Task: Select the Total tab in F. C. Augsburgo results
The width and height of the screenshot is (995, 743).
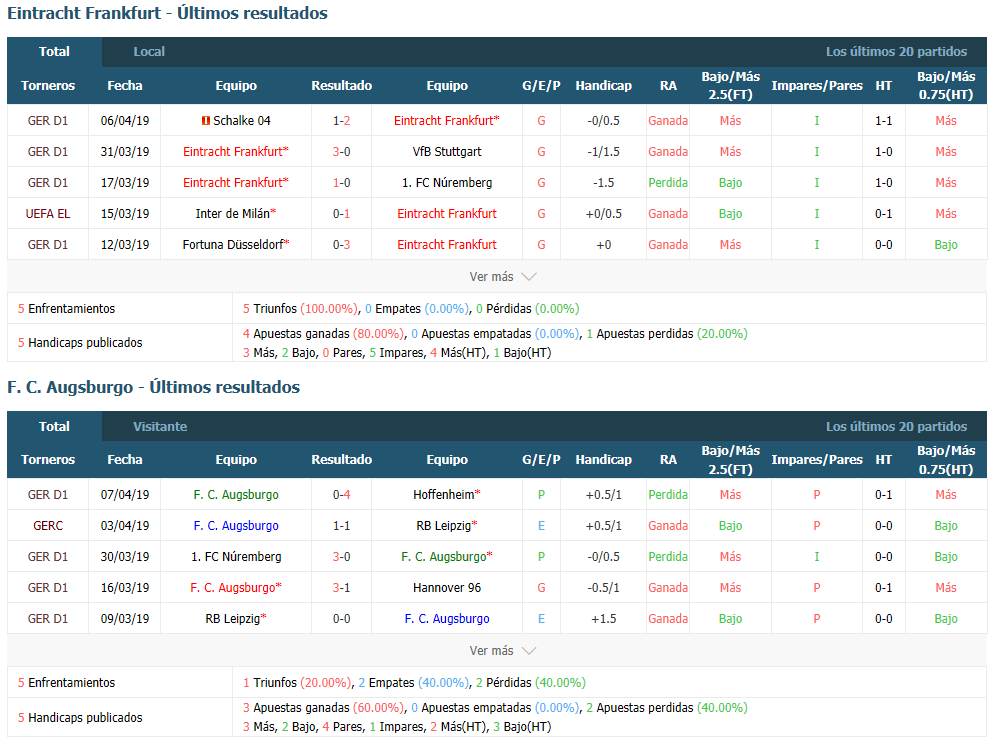Action: pos(55,426)
